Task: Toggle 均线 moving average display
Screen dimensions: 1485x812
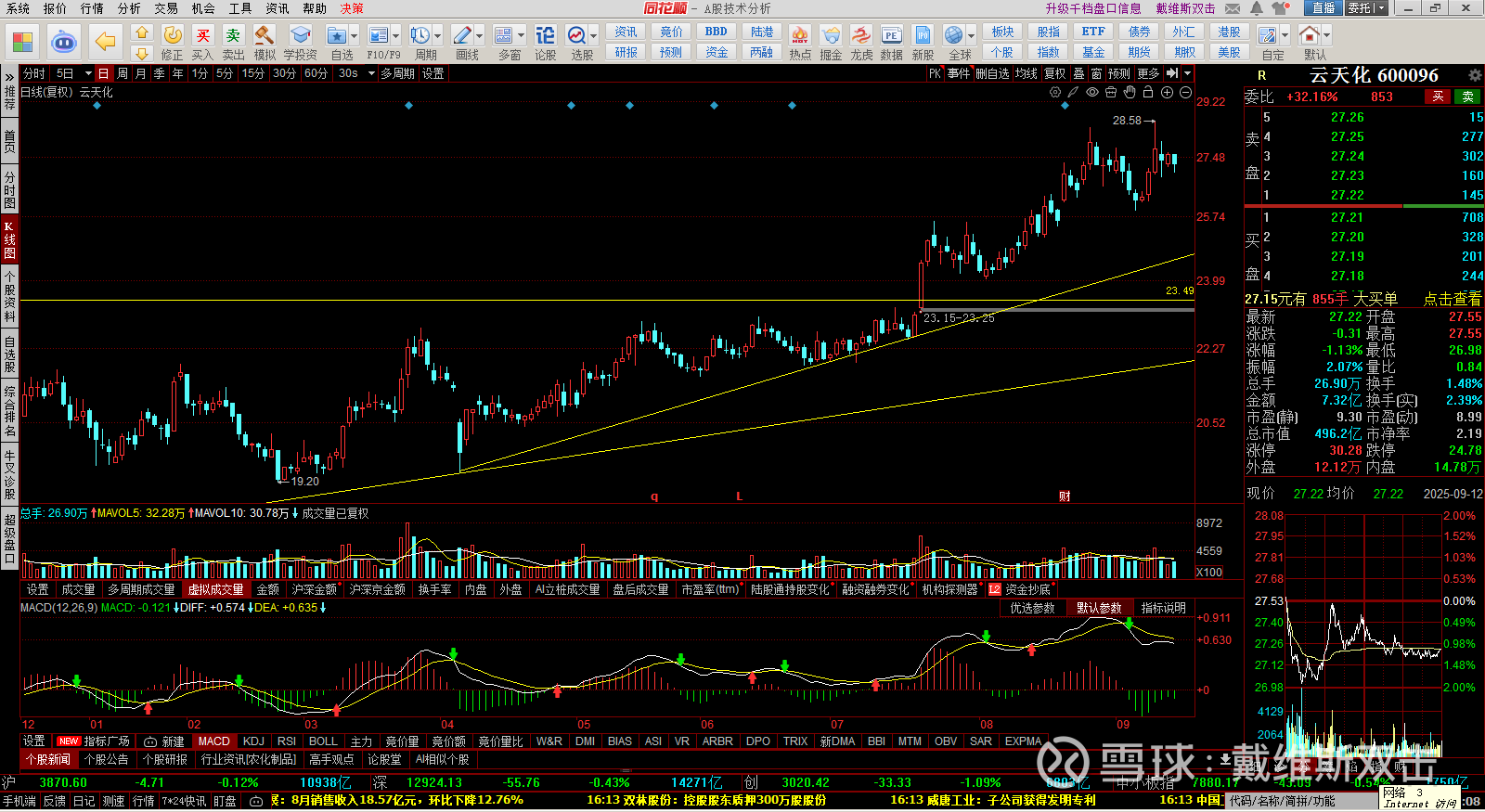Action: tap(1026, 73)
